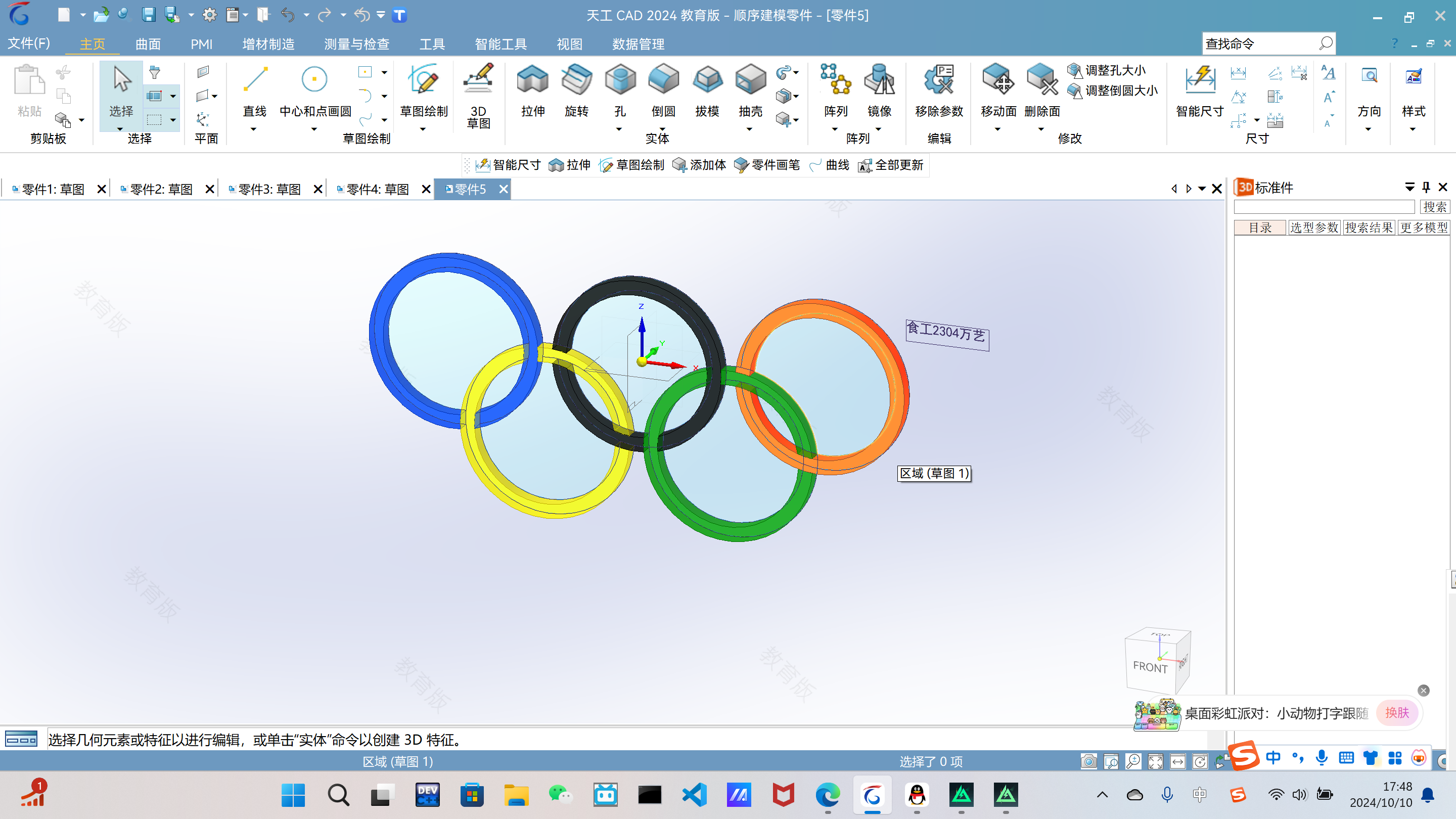Open the 3D 草图 tool

click(x=478, y=96)
